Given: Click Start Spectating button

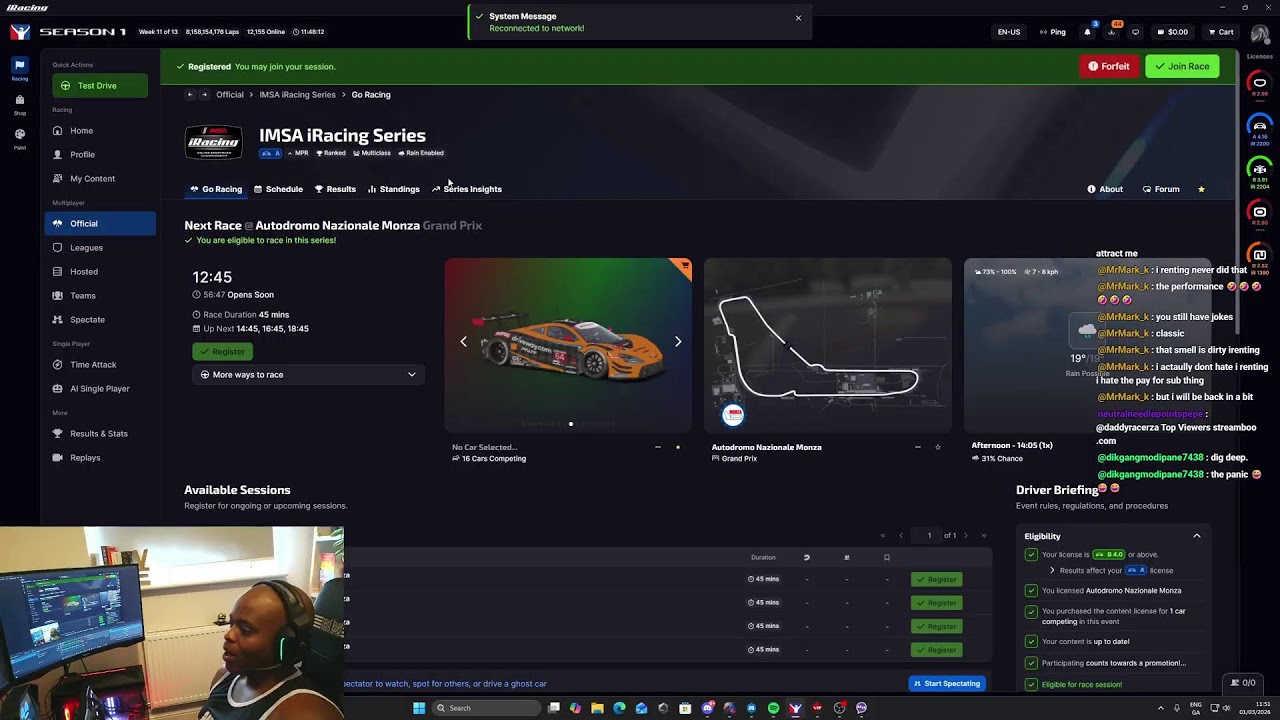Looking at the screenshot, I should coord(947,684).
